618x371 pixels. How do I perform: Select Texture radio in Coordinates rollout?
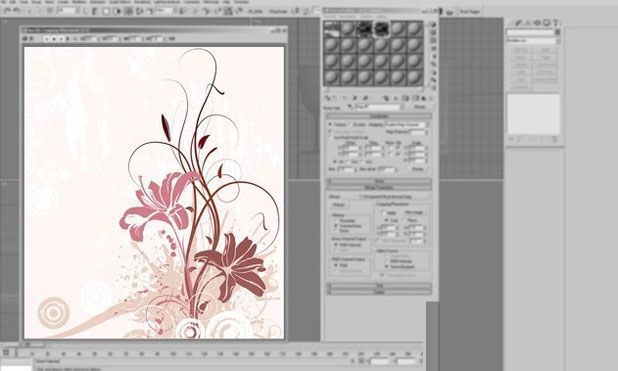[330, 125]
